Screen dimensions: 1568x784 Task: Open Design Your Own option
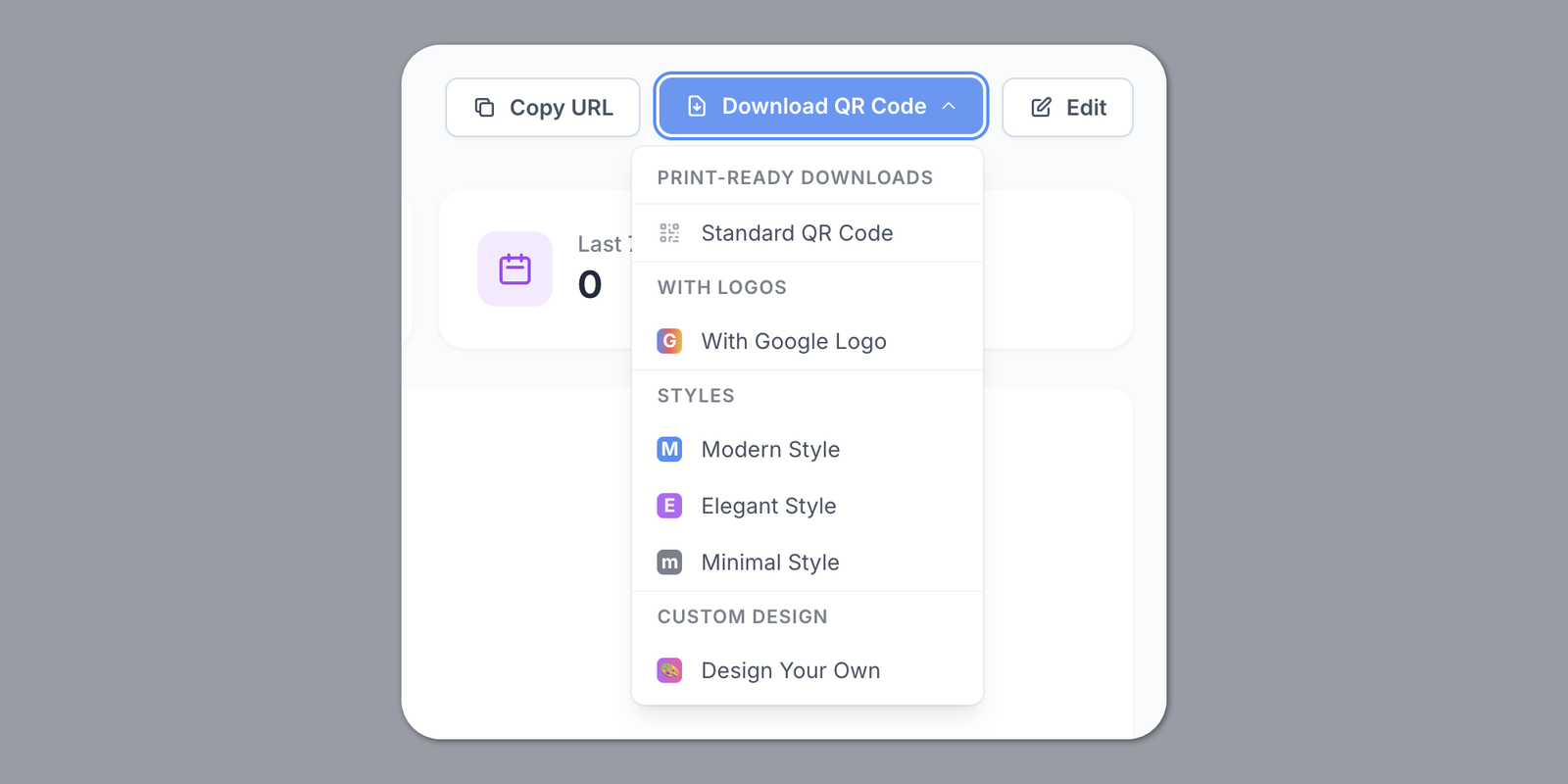click(791, 670)
